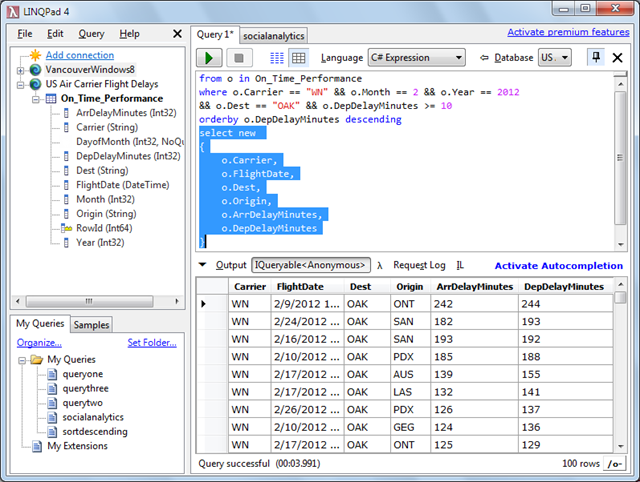Expand the VancouverWindows8 connection node

coord(20,70)
